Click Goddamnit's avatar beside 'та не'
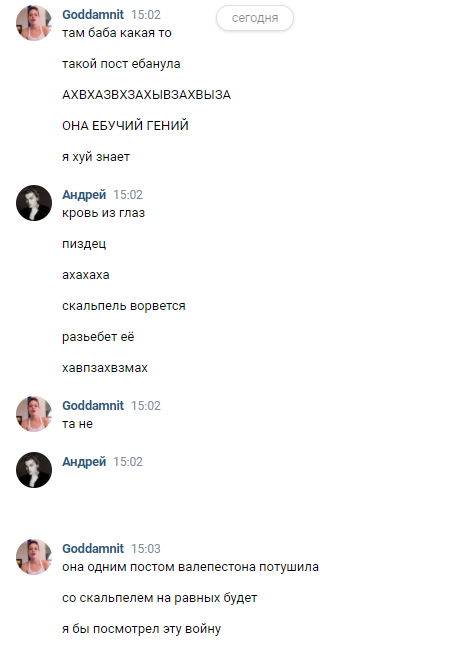 tap(34, 414)
